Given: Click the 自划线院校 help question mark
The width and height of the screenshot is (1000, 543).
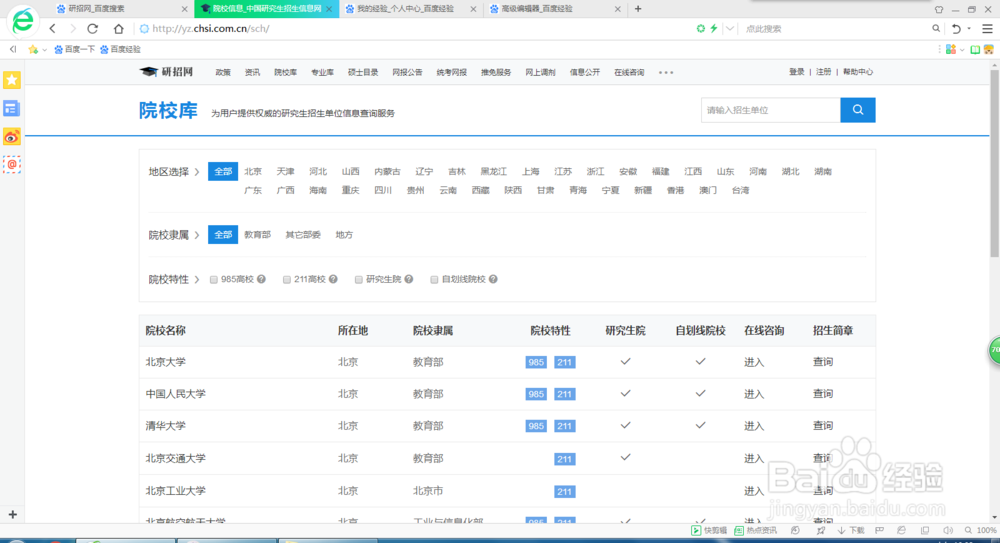Looking at the screenshot, I should pyautogui.click(x=493, y=279).
